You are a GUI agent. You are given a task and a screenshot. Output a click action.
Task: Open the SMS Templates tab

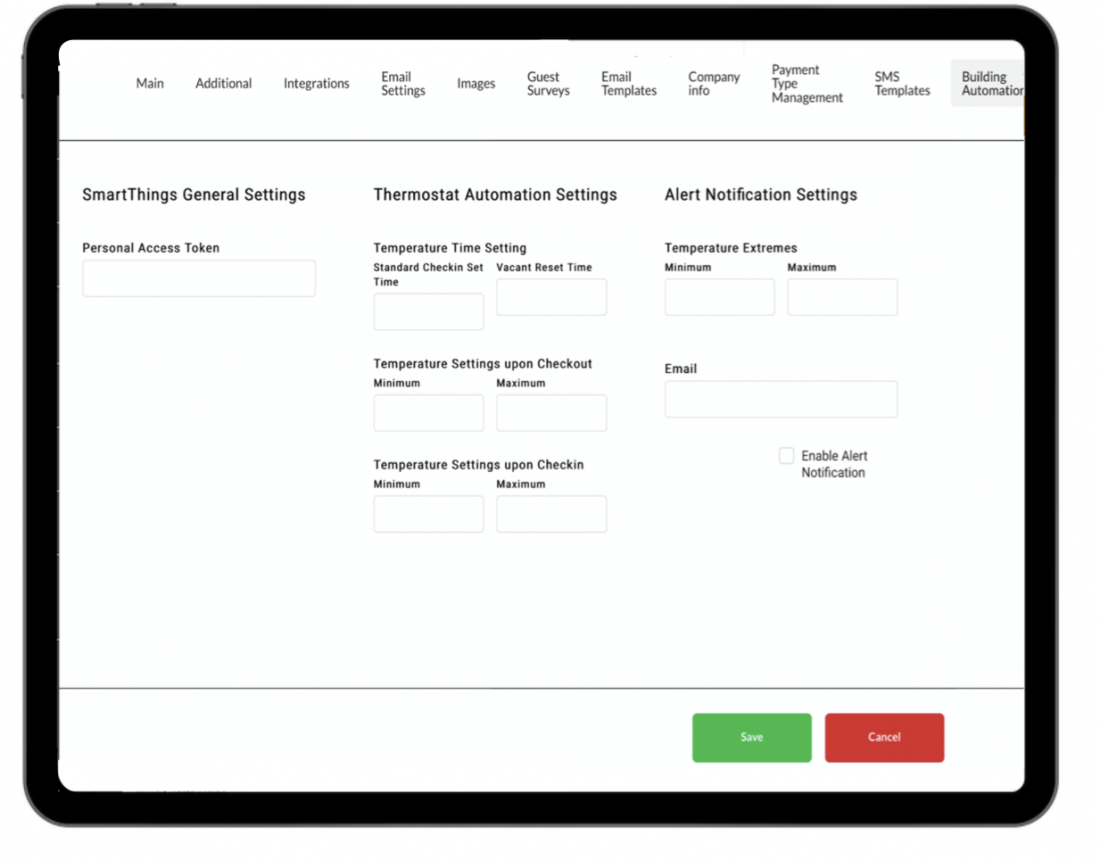902,84
